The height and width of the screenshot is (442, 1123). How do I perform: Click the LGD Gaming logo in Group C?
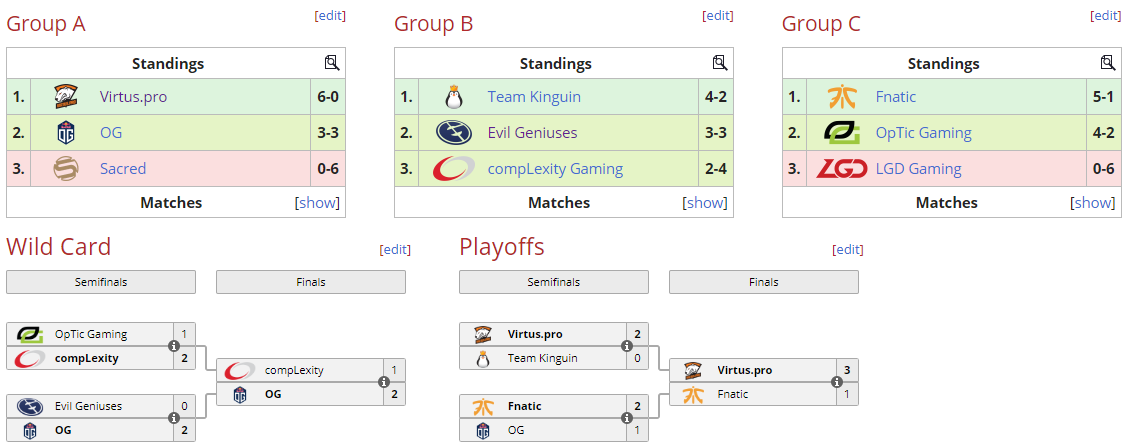point(842,169)
